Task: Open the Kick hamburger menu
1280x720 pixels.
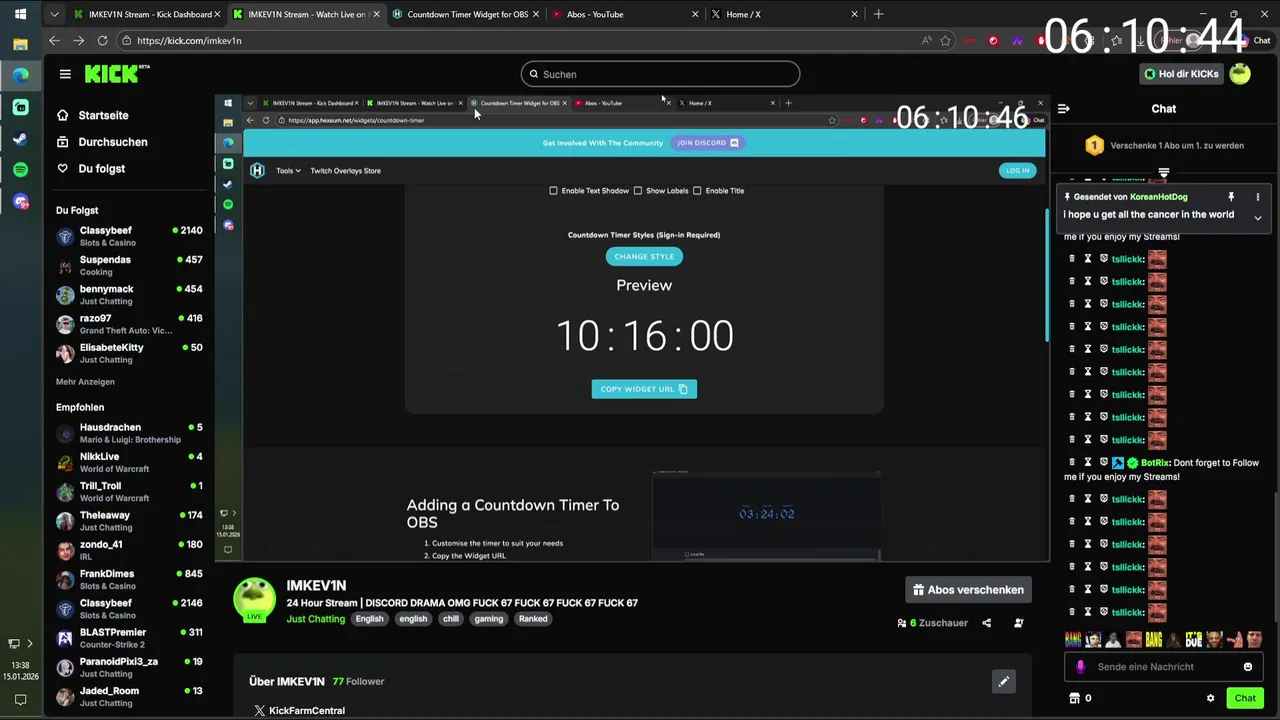Action: point(65,74)
